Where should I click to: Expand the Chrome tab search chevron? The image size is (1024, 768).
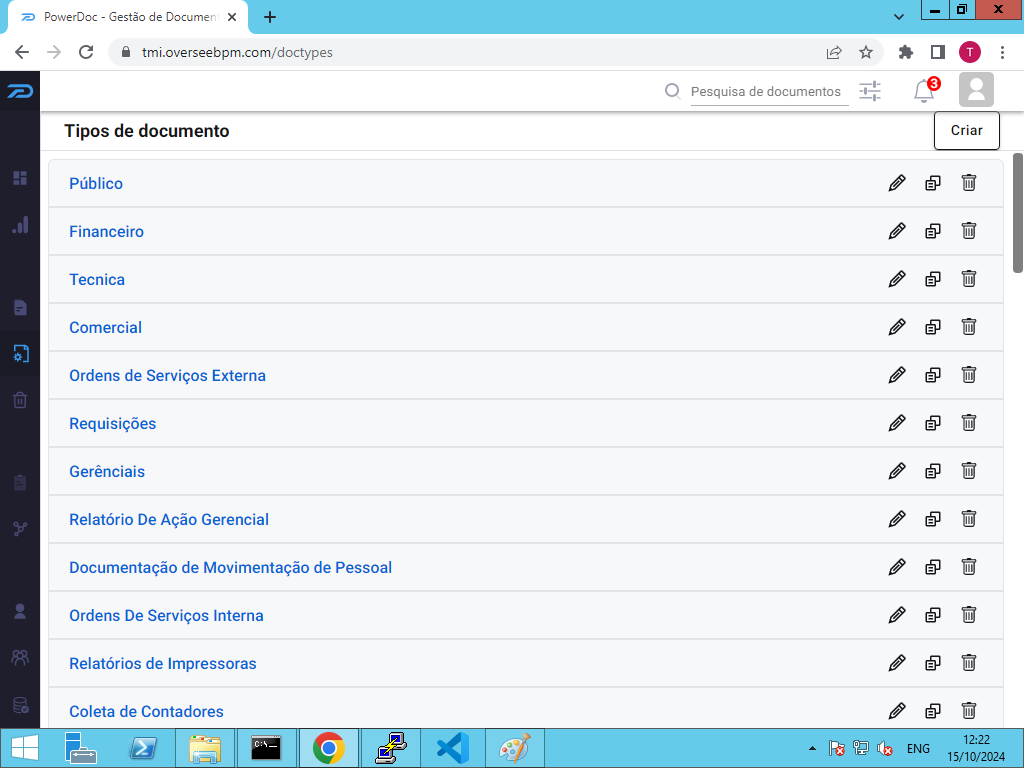(899, 17)
